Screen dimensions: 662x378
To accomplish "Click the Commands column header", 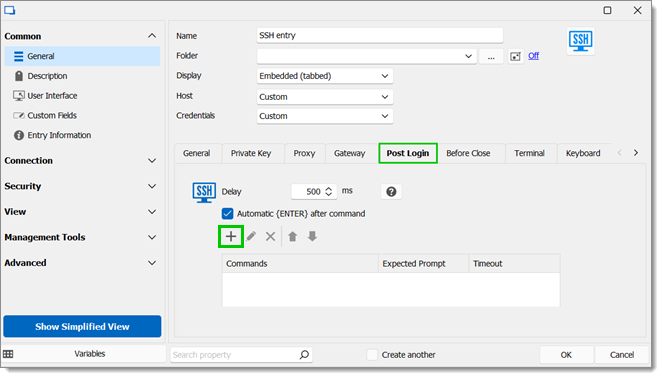I will (x=300, y=264).
